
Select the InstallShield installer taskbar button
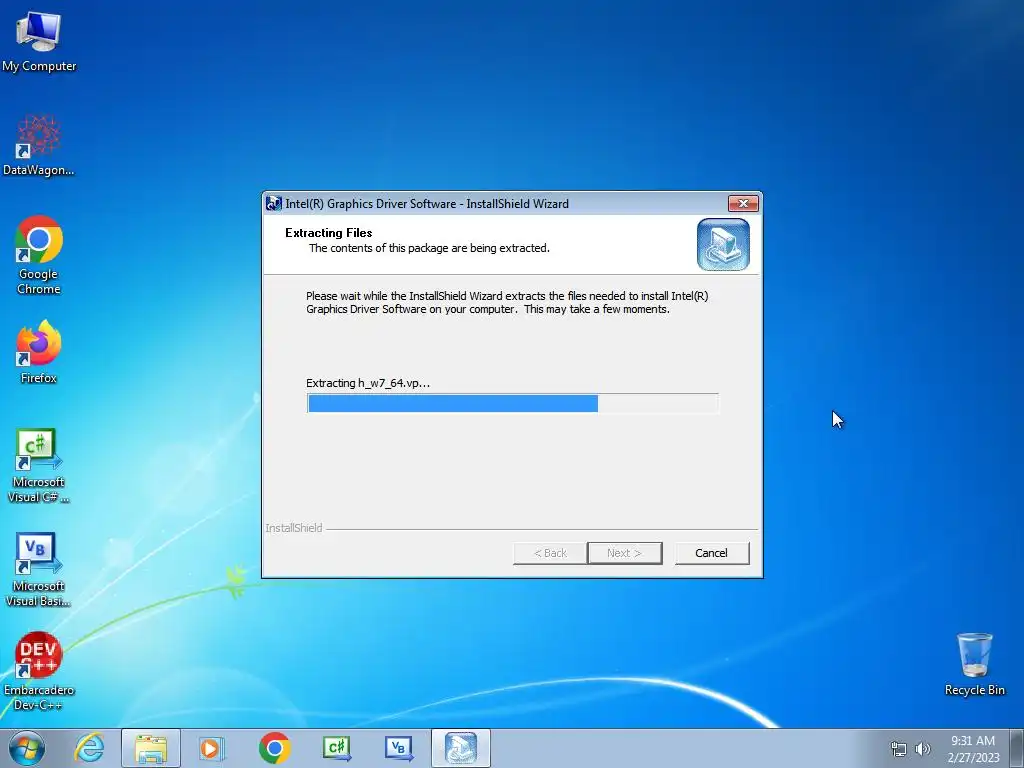click(x=460, y=748)
